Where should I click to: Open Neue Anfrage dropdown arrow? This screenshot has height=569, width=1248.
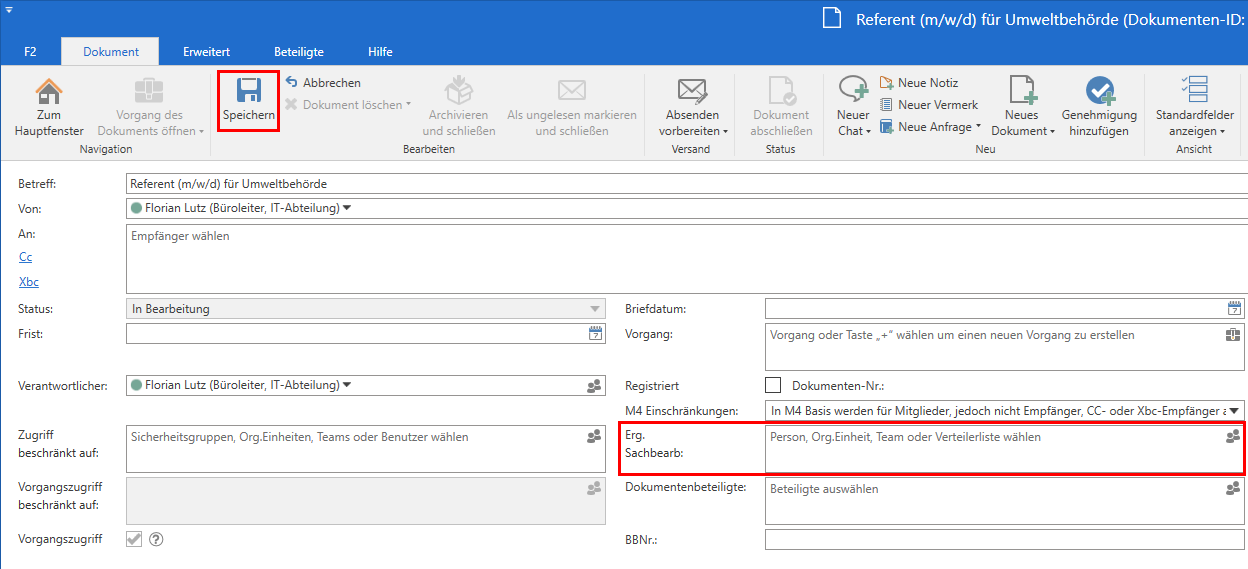coord(978,127)
